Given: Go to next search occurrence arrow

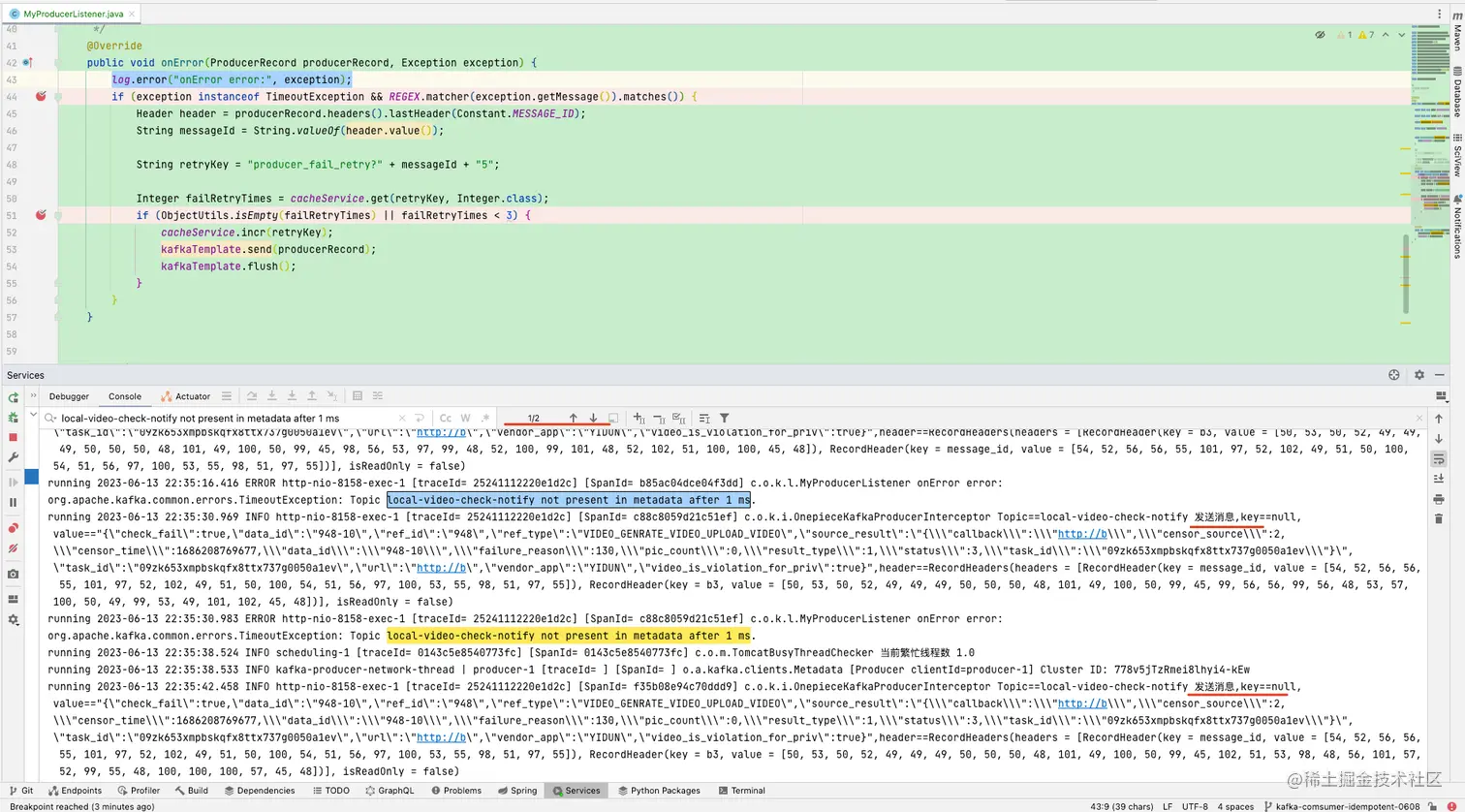Looking at the screenshot, I should click(x=593, y=418).
